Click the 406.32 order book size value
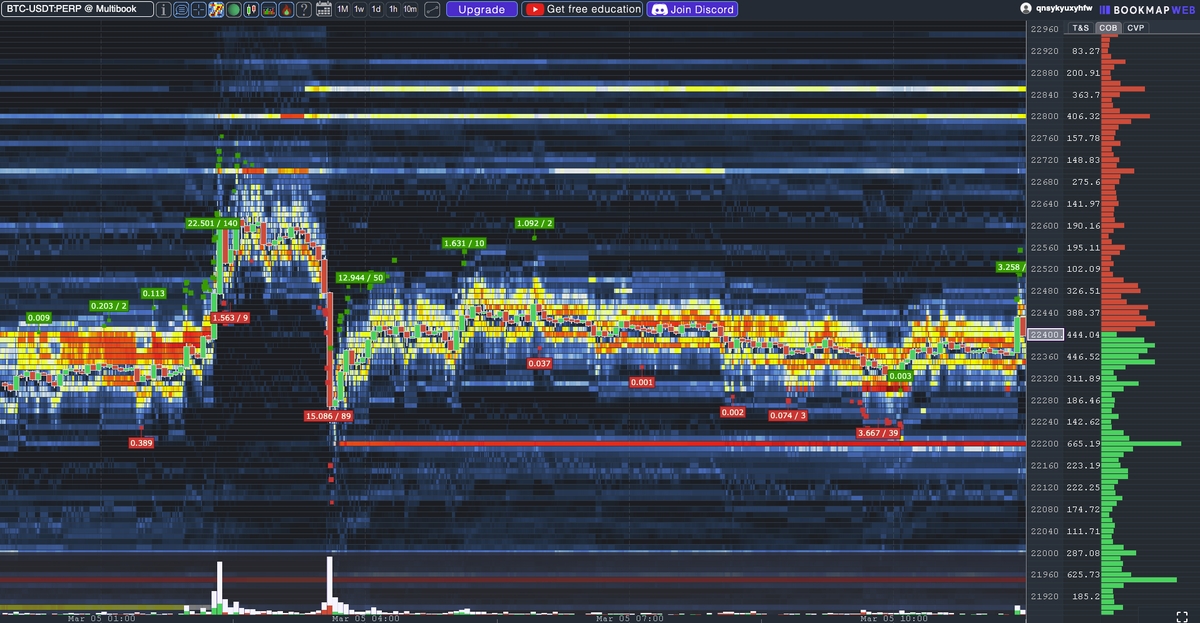 click(x=1084, y=116)
